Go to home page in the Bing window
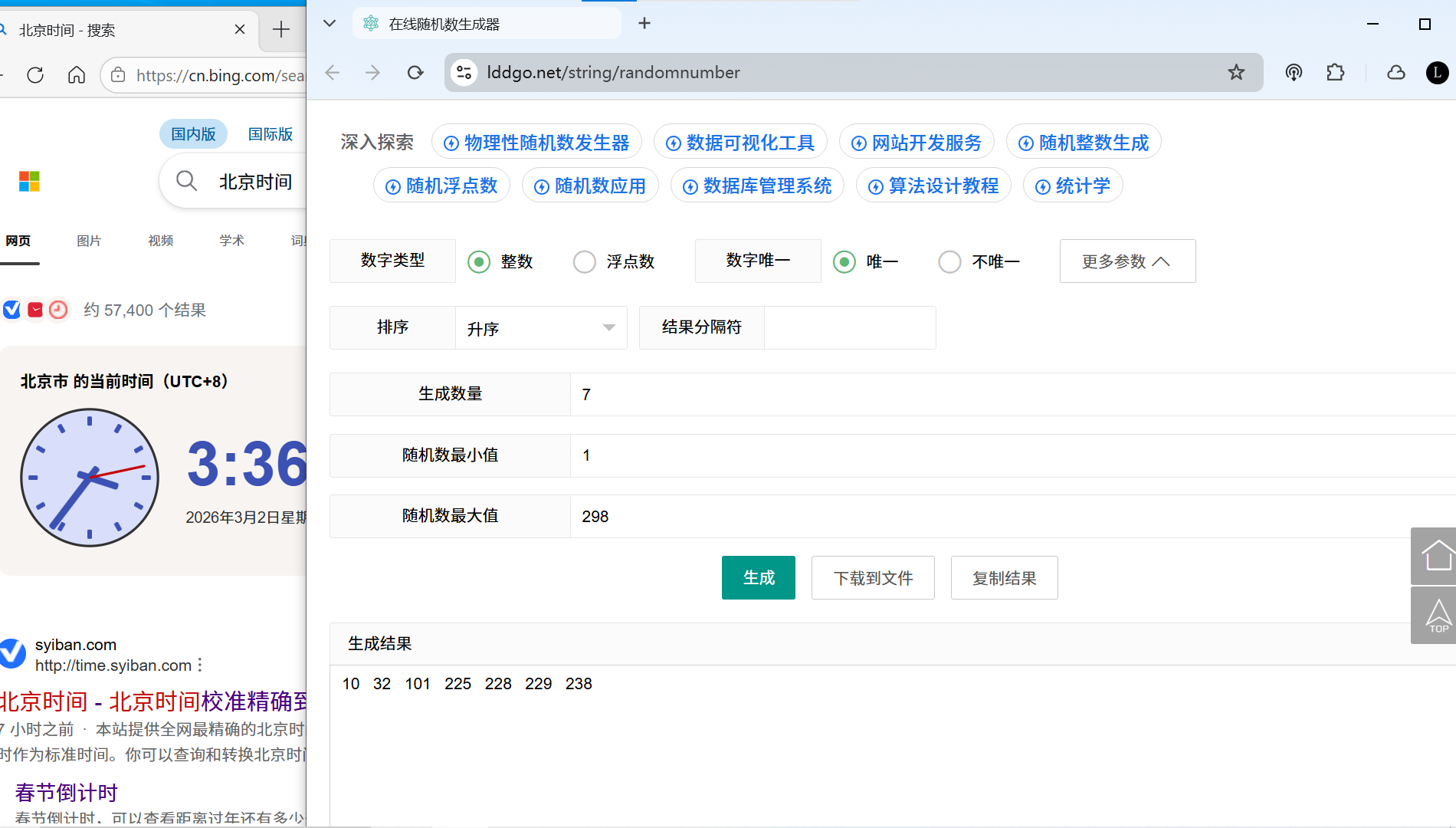The height and width of the screenshot is (828, 1456). point(77,75)
